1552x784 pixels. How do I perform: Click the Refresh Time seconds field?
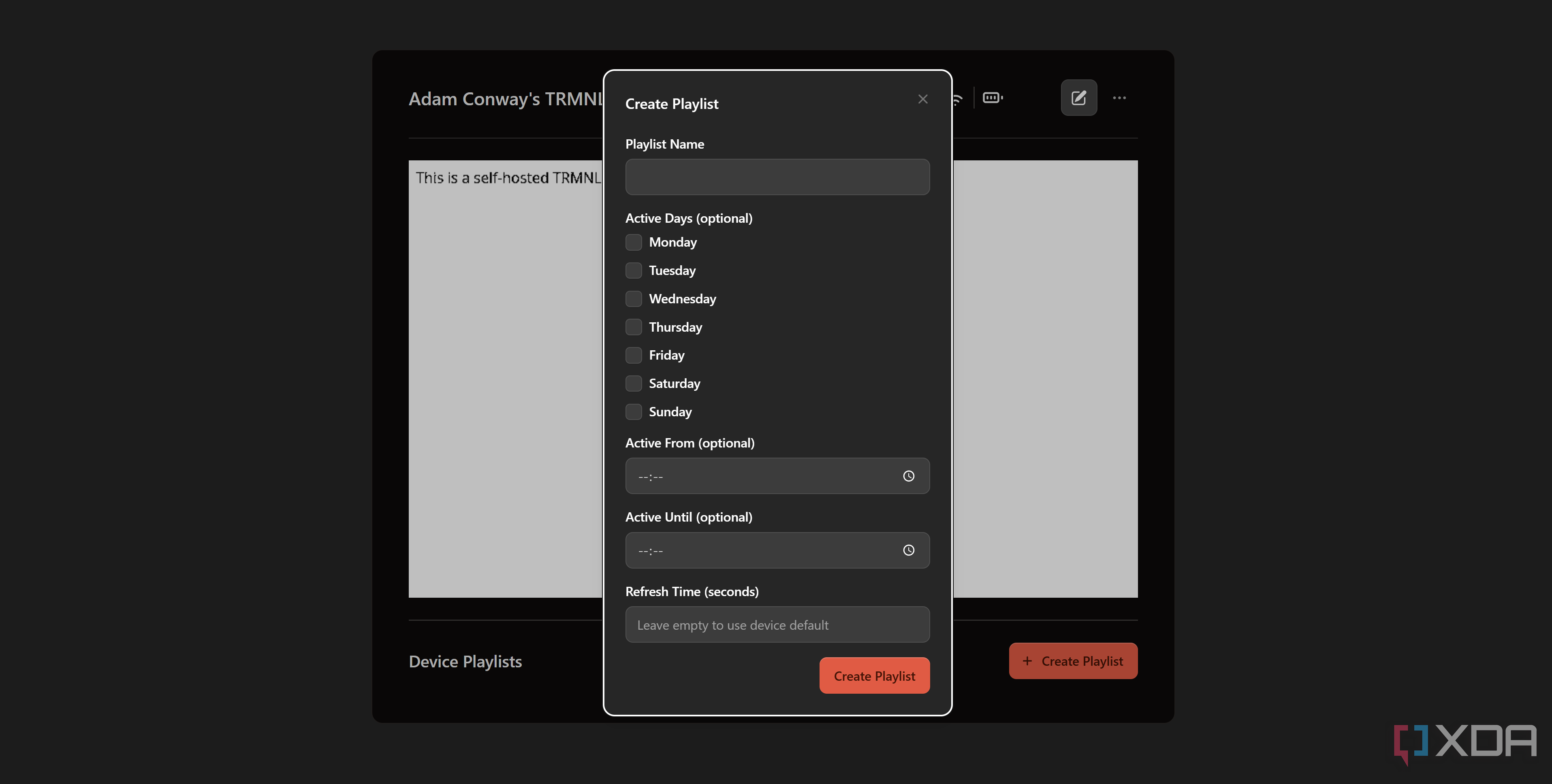(777, 624)
